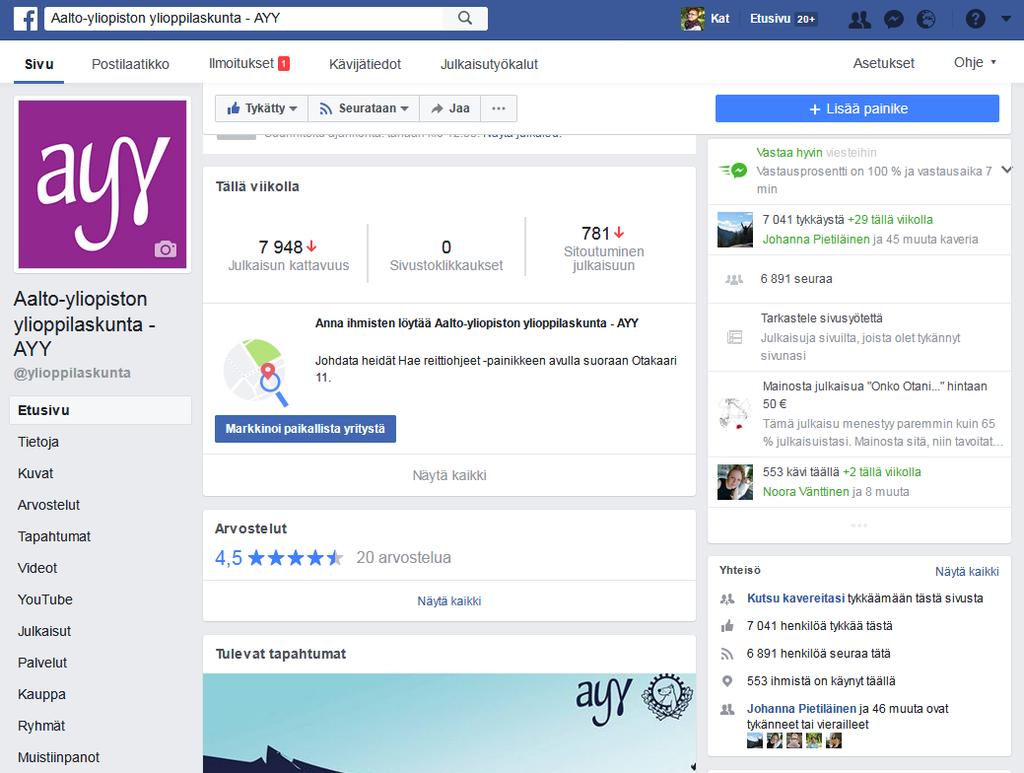Click Tarkastele sivusyötettä link
This screenshot has height=773, width=1024.
point(822,318)
